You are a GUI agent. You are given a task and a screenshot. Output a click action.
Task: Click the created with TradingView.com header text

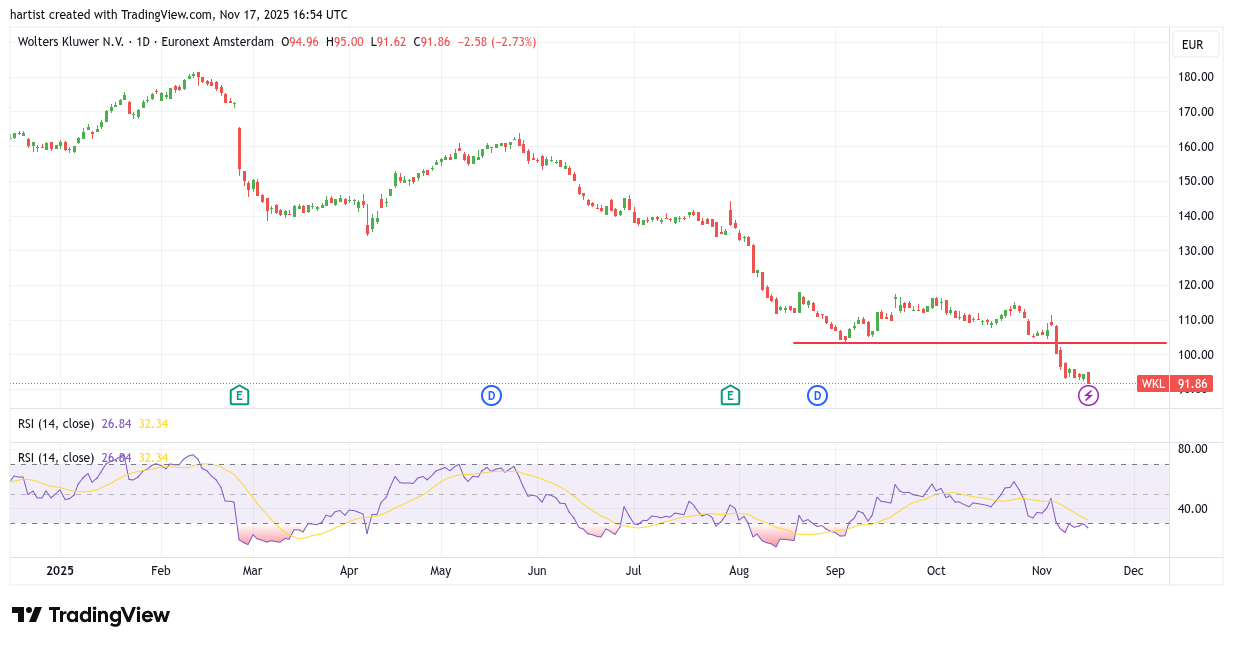click(180, 14)
